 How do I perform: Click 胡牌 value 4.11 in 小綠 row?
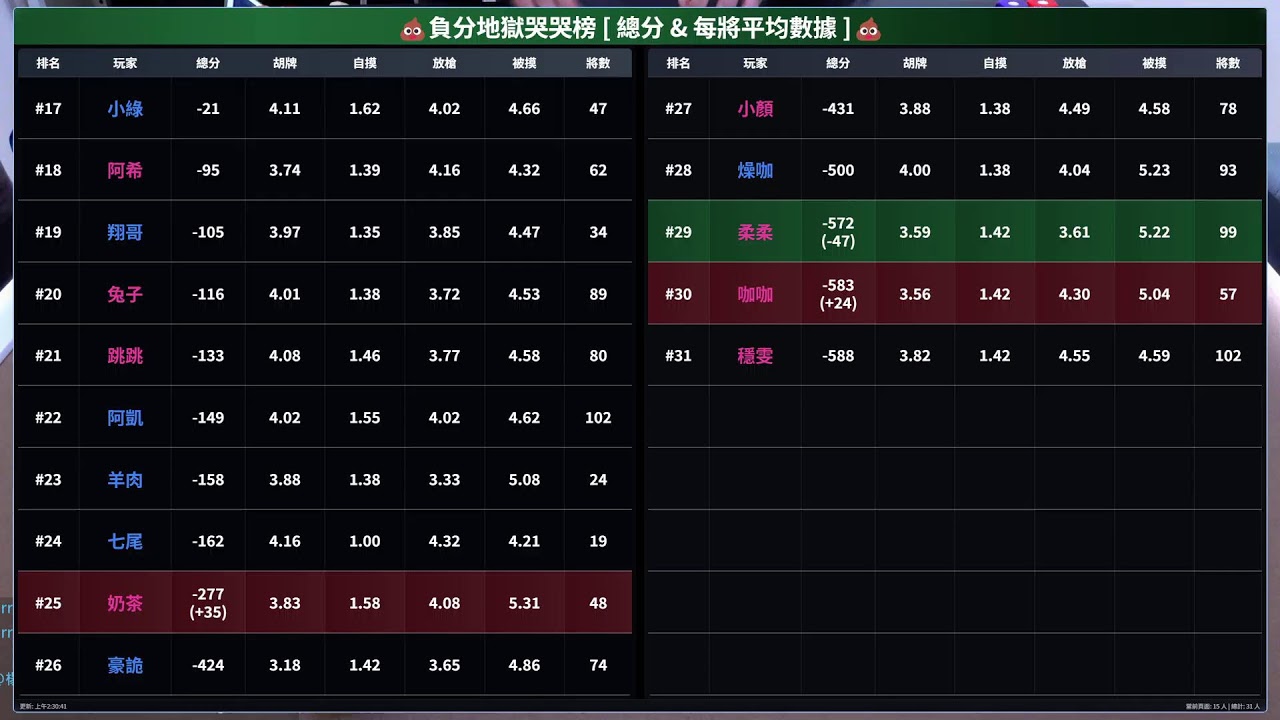[285, 108]
